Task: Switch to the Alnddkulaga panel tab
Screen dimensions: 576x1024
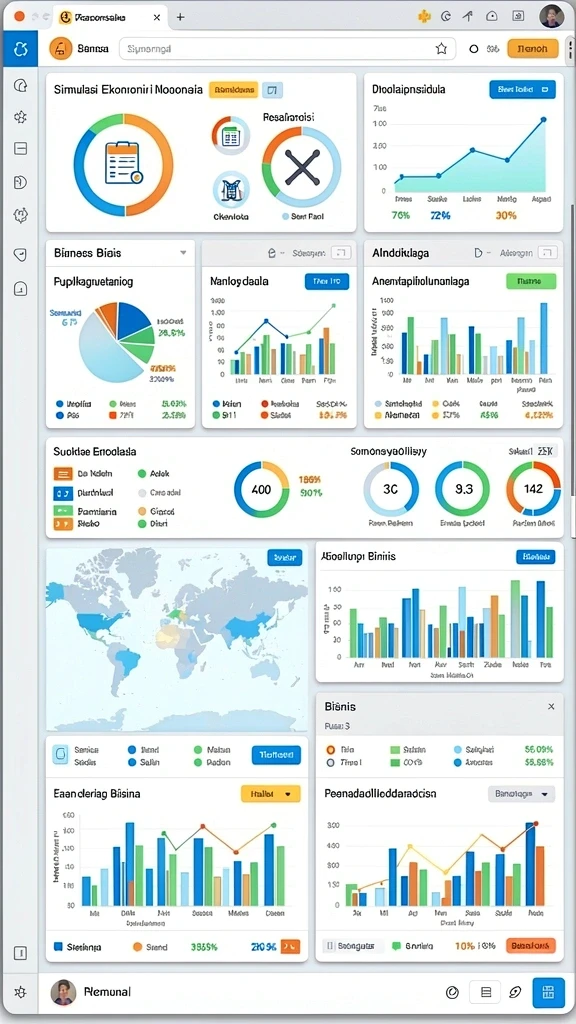Action: [x=400, y=253]
